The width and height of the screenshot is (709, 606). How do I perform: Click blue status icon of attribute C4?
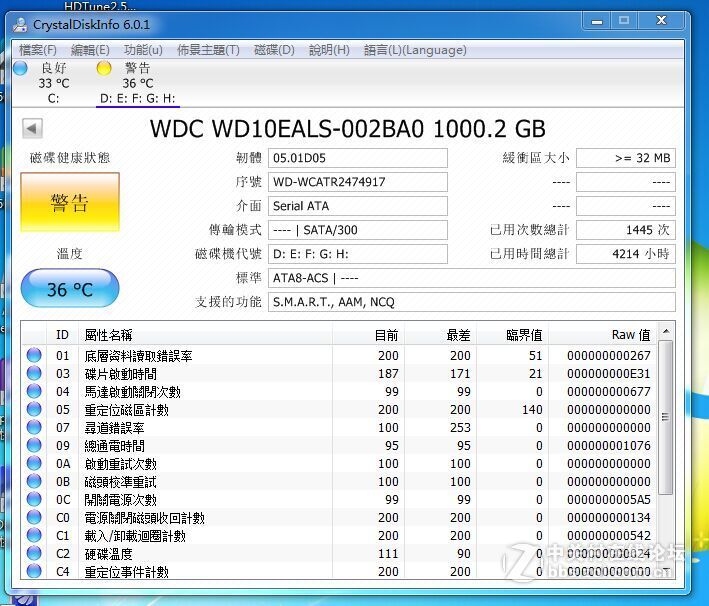click(34, 571)
